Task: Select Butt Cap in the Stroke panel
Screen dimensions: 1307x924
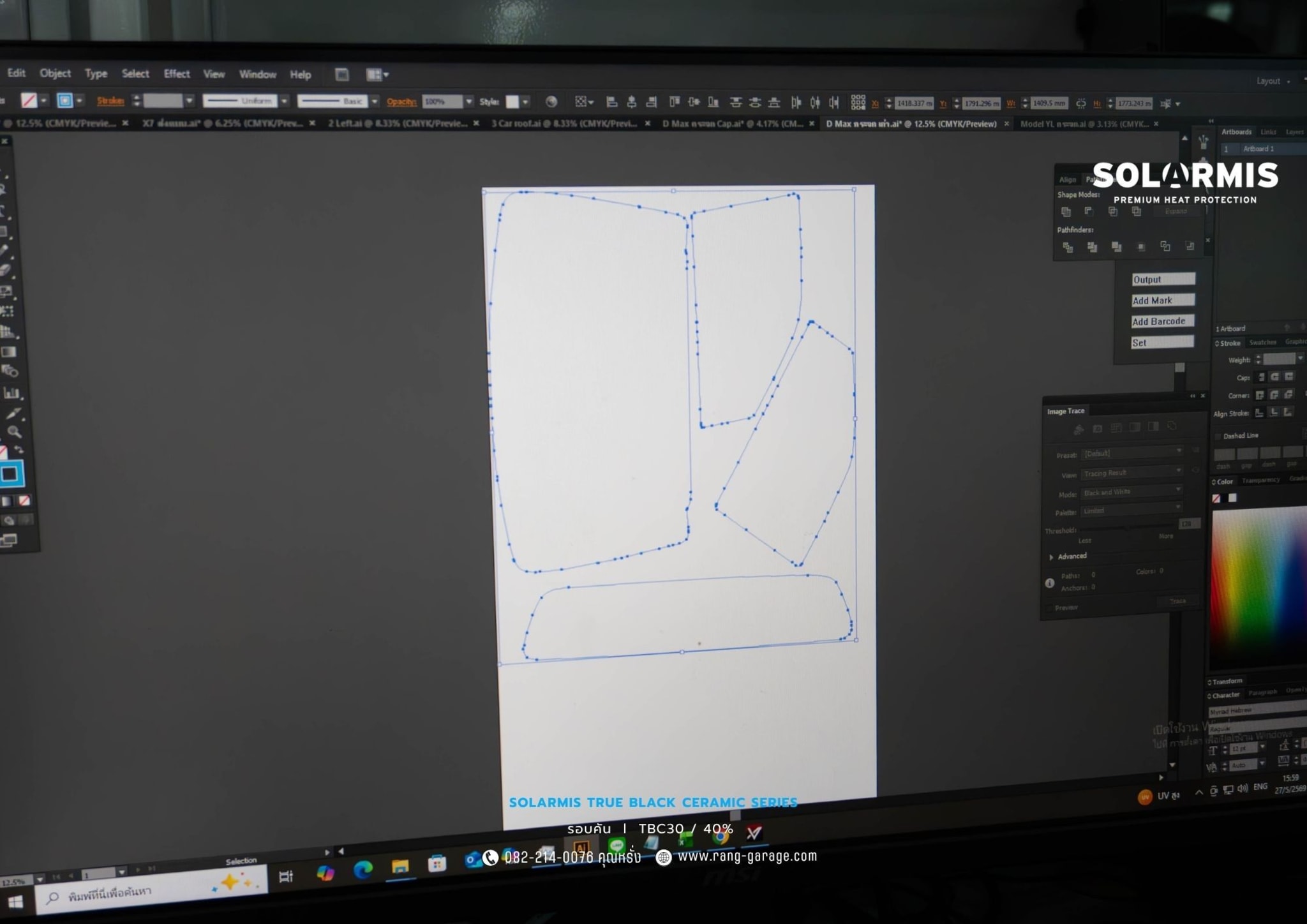Action: 1261,377
